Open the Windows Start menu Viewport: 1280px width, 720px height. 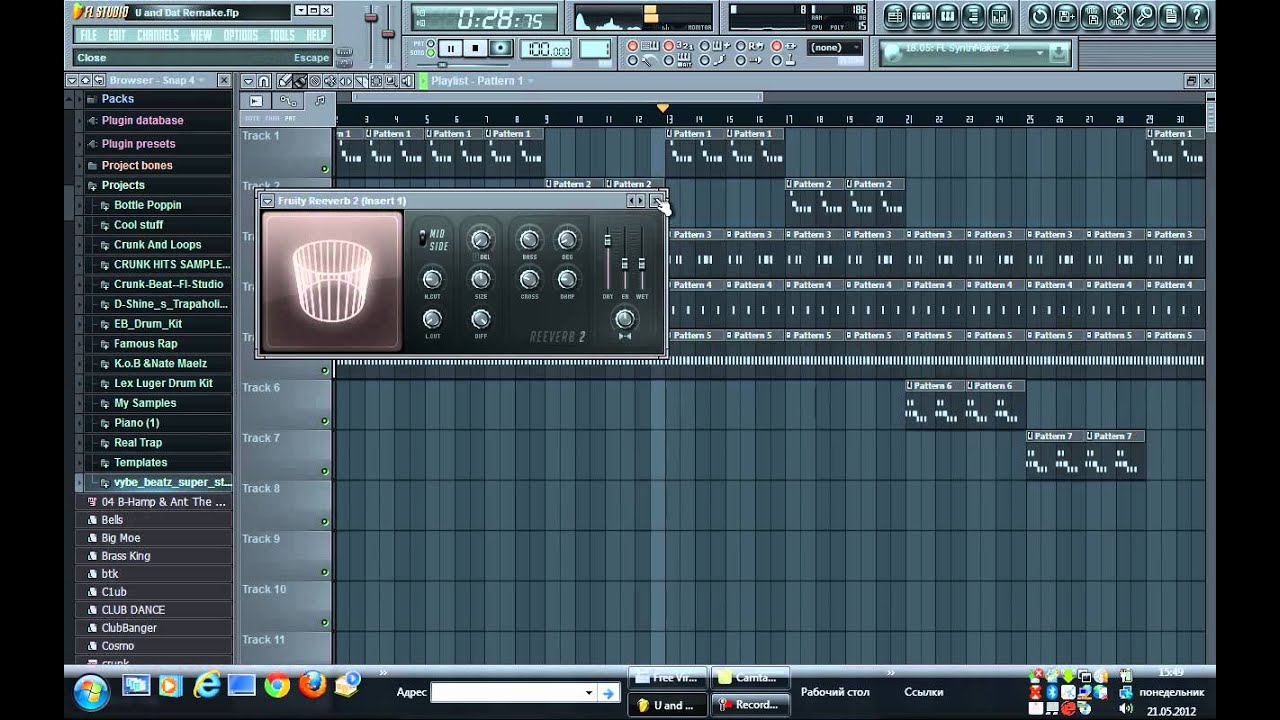pyautogui.click(x=91, y=690)
